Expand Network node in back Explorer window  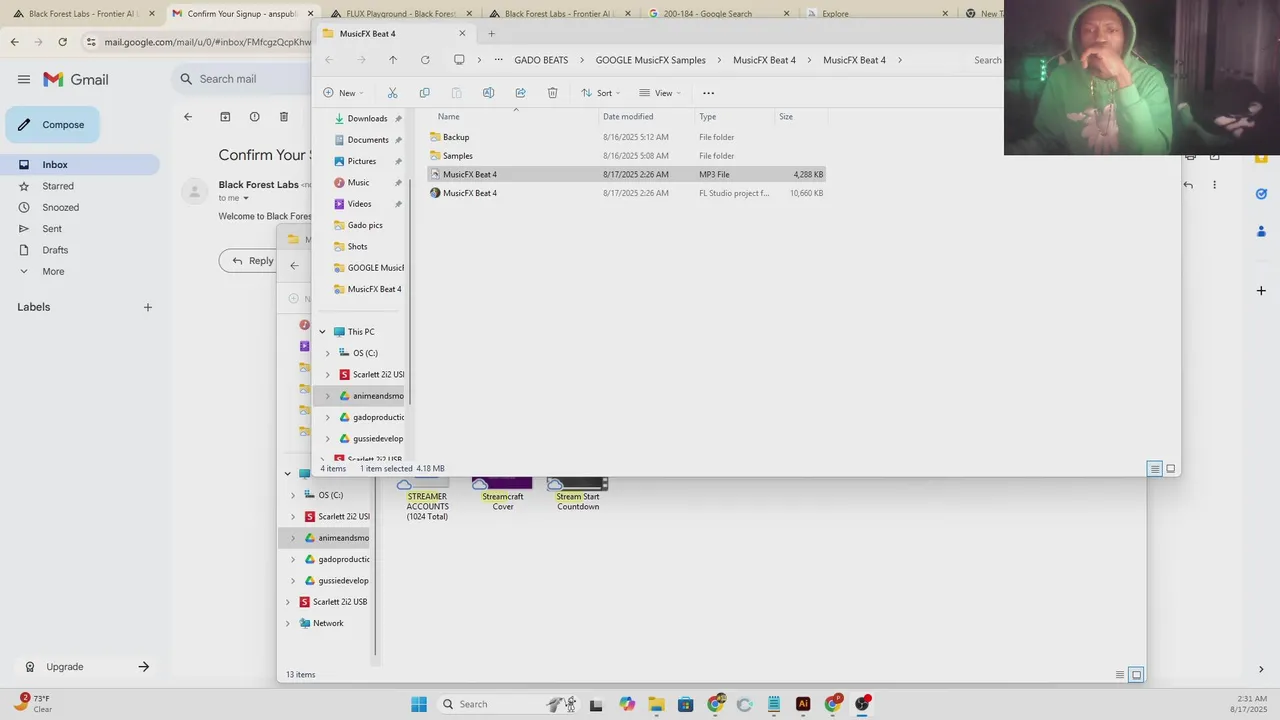[x=288, y=623]
